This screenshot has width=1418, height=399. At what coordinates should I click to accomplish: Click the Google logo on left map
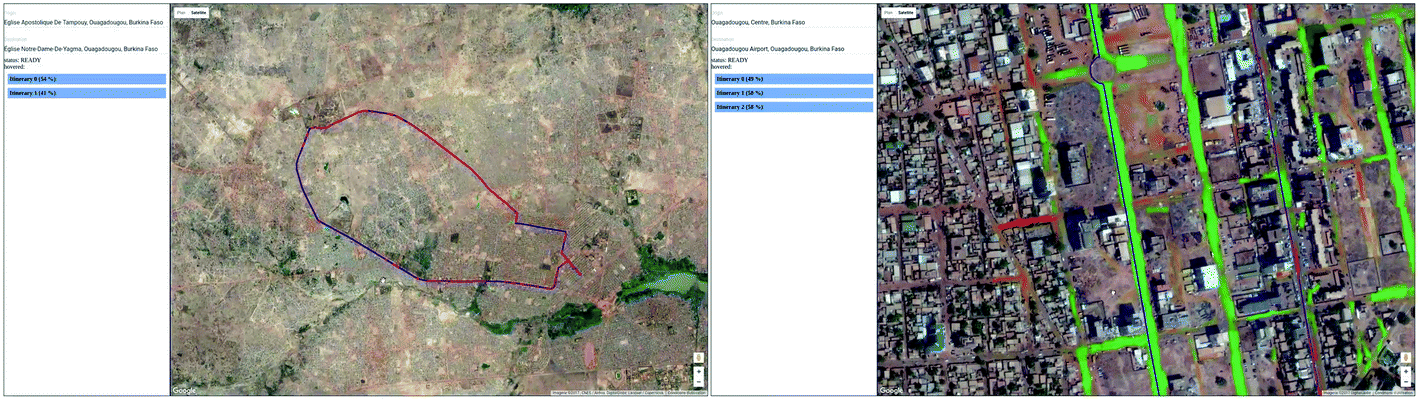point(184,390)
